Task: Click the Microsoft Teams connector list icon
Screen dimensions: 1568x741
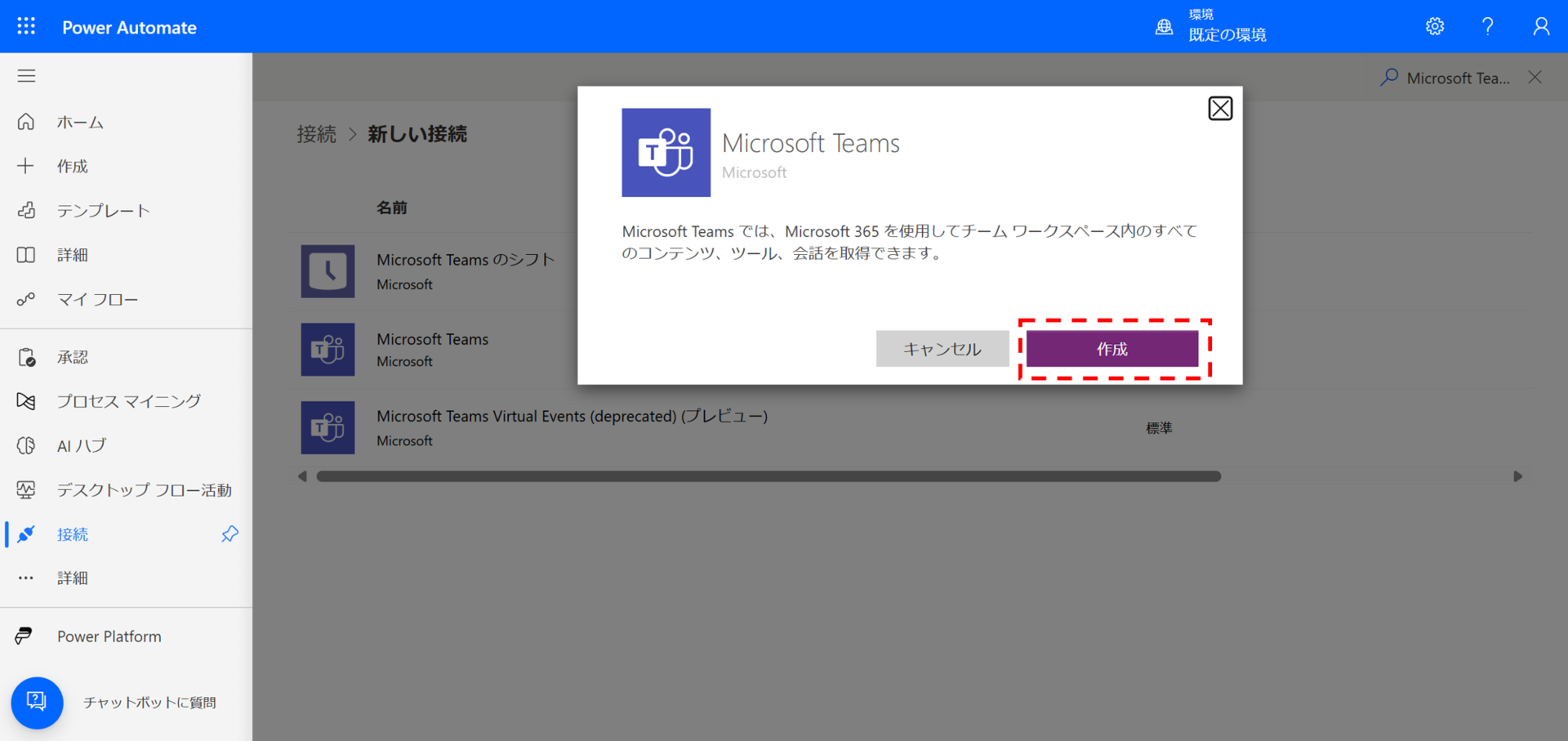Action: pos(327,350)
